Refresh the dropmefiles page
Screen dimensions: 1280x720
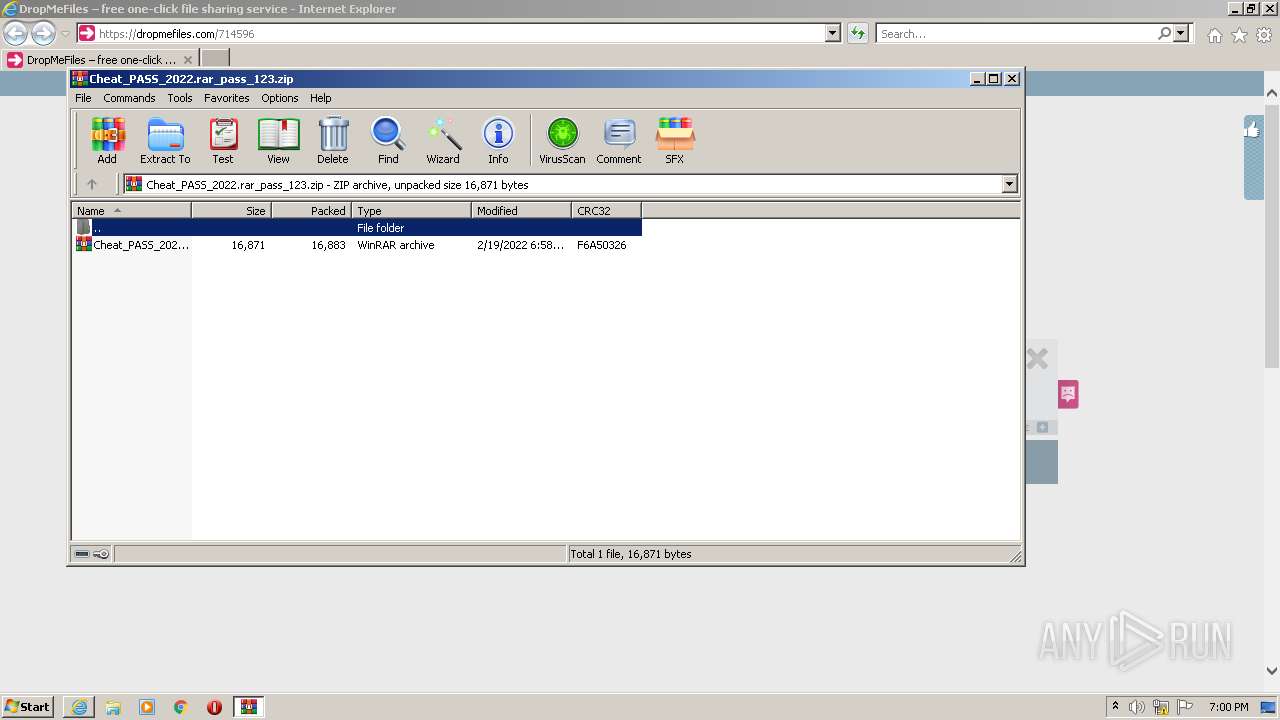pos(858,33)
